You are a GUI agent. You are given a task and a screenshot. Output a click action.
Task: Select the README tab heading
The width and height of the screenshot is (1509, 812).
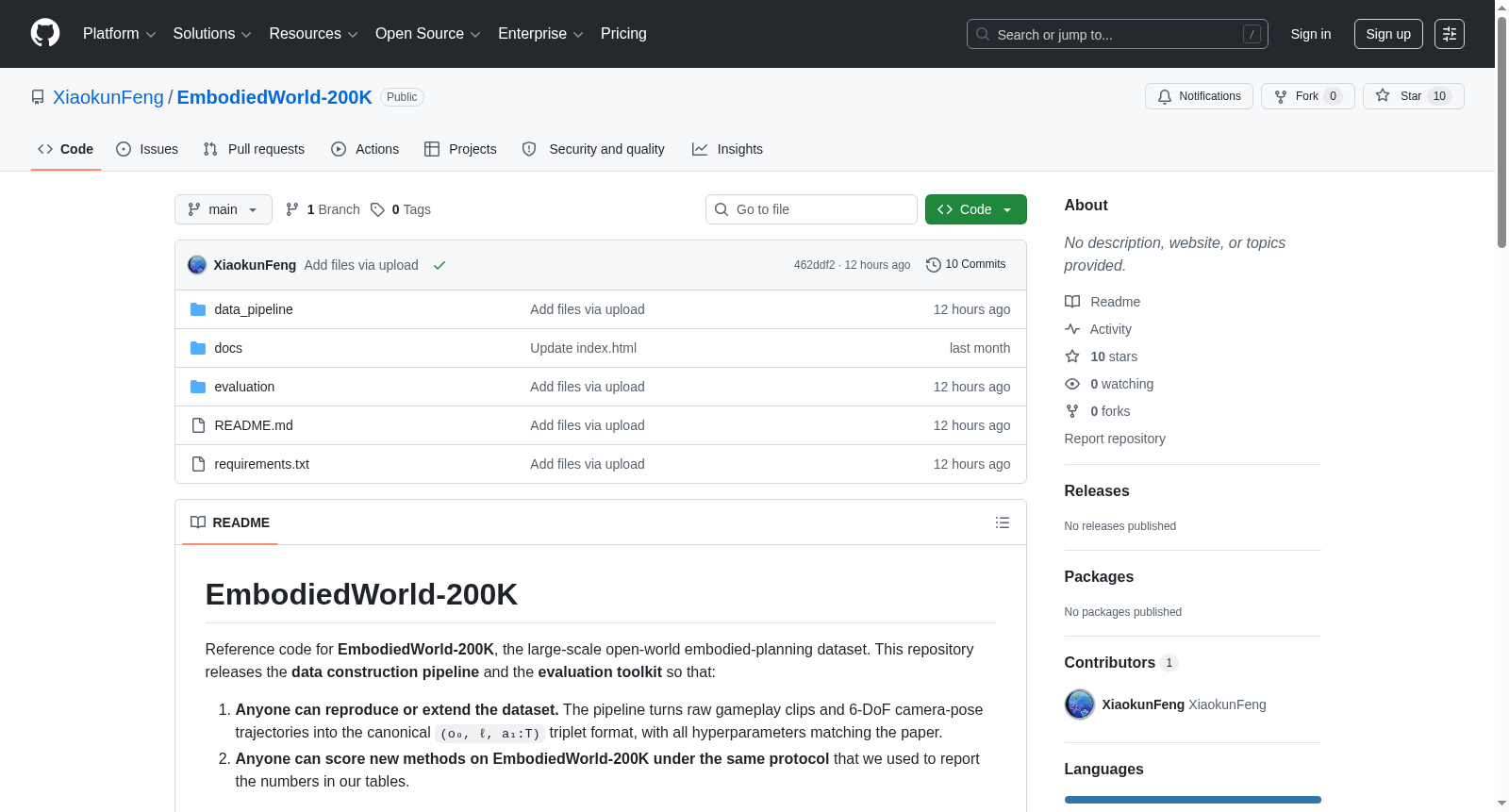point(230,522)
